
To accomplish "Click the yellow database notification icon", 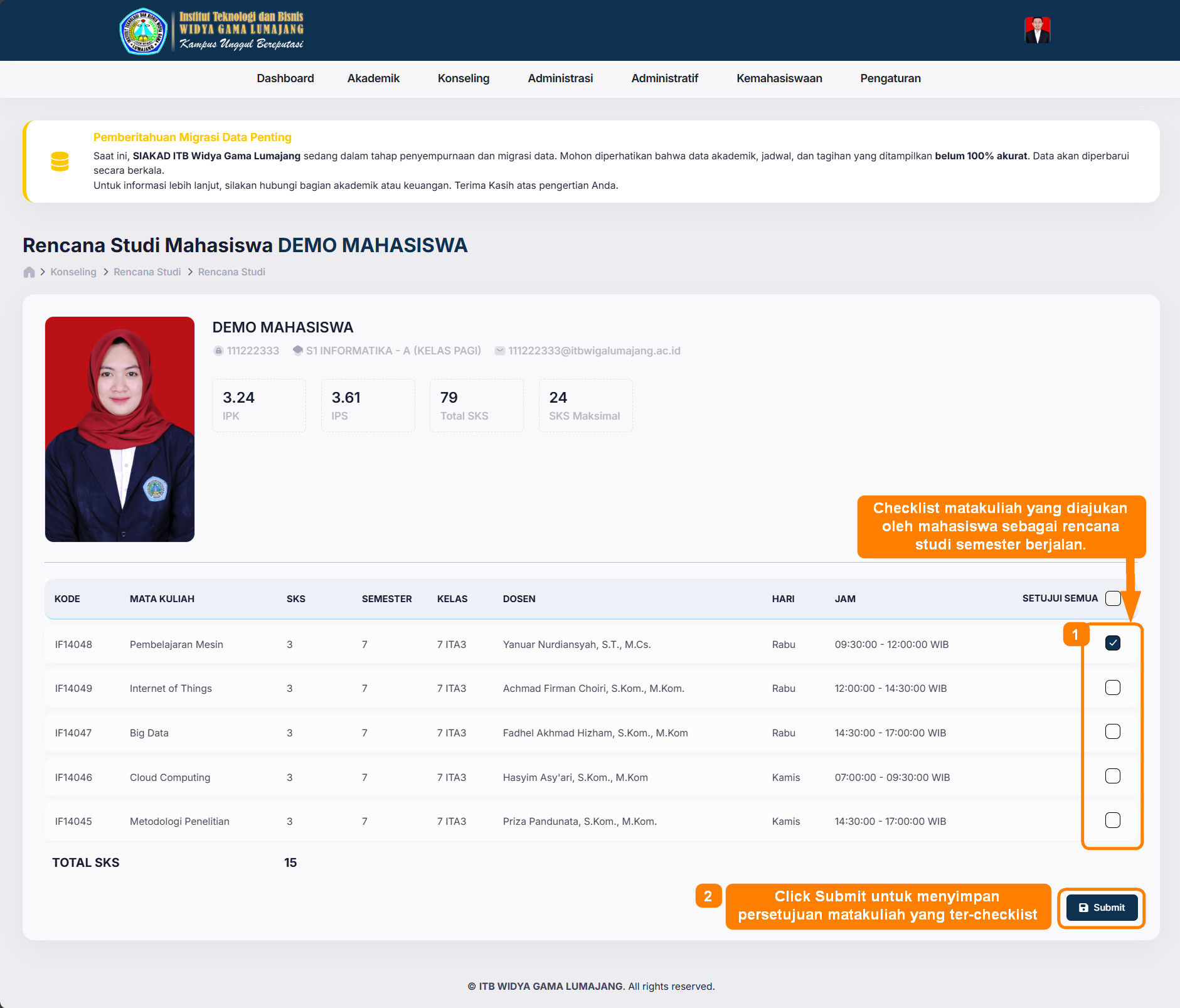I will [60, 162].
